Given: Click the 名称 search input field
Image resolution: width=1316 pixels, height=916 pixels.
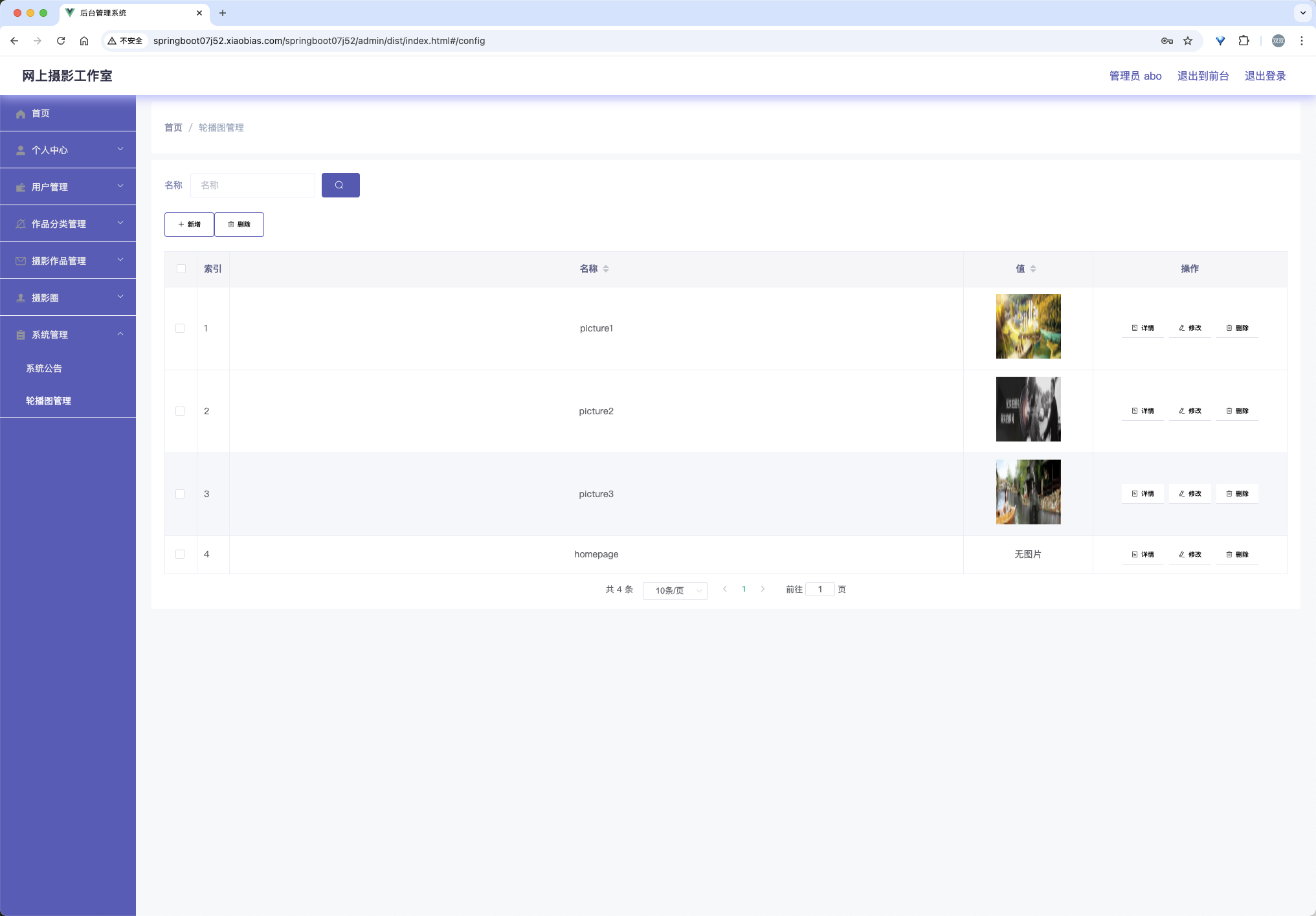Looking at the screenshot, I should click(252, 185).
